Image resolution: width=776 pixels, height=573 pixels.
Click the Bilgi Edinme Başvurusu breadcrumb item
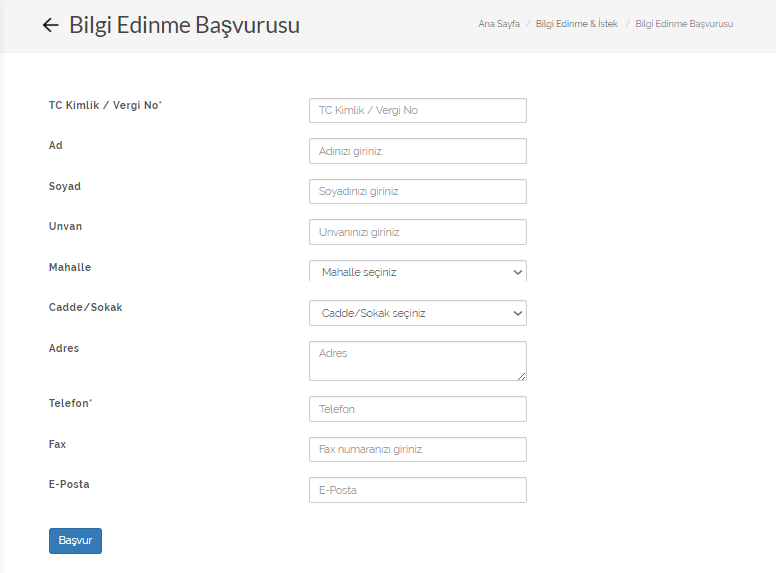point(684,23)
